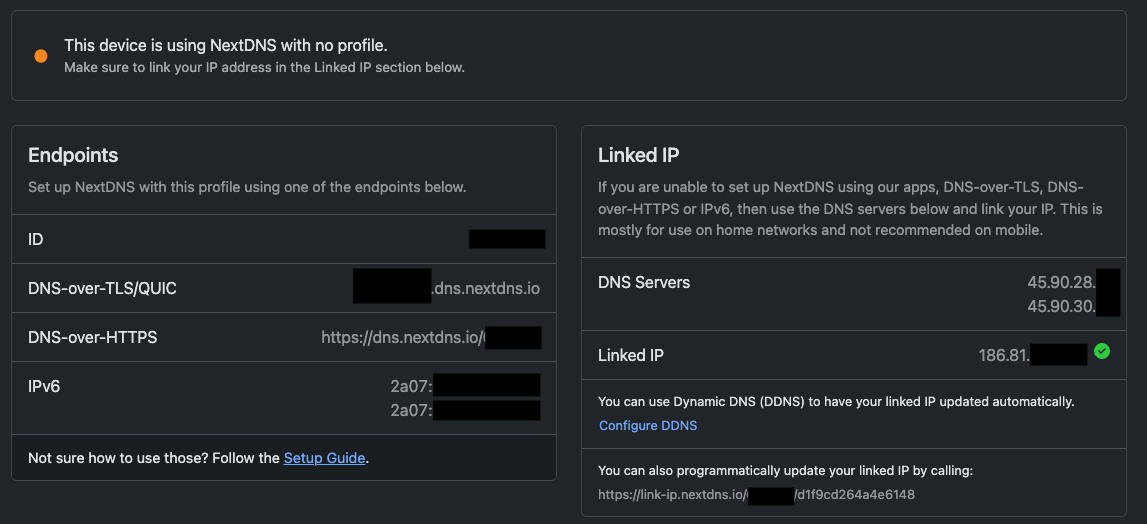
Task: Click the Dynamic DNS (DDNS) explanation text
Action: point(836,401)
